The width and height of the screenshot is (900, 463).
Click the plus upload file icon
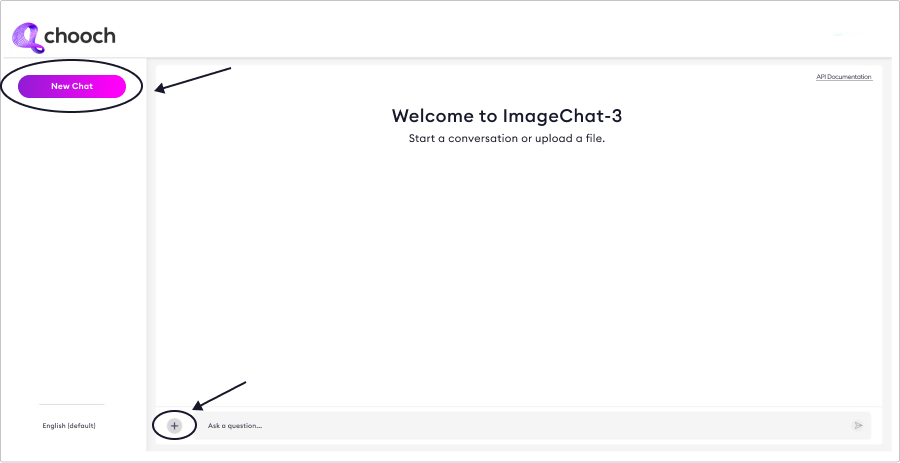174,426
